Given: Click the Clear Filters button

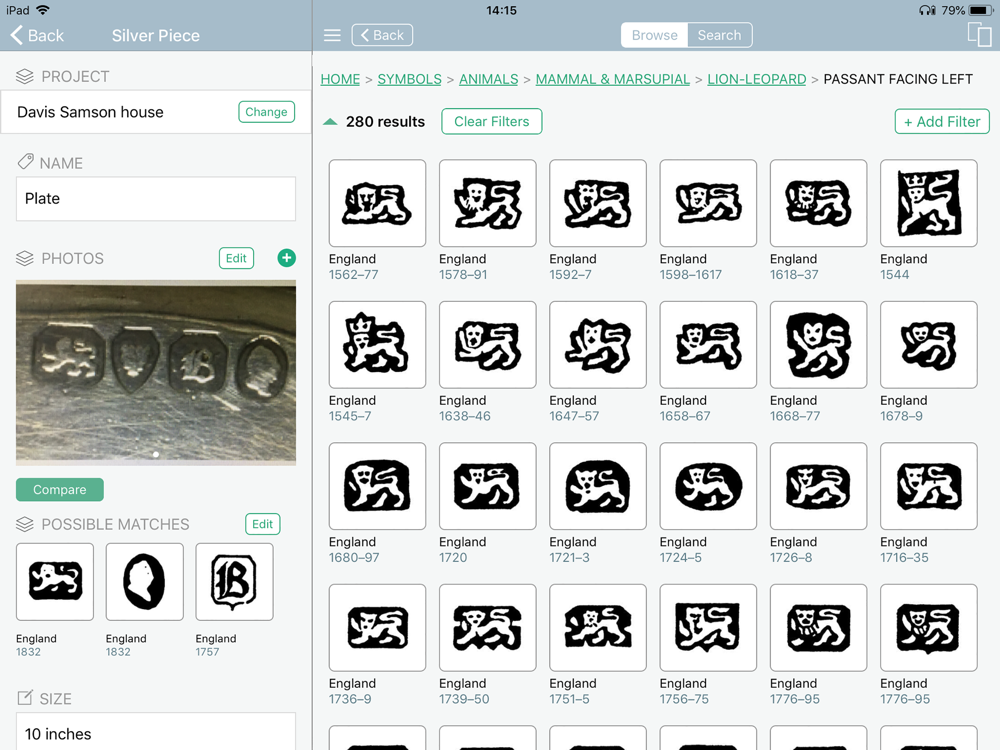Looking at the screenshot, I should (x=492, y=121).
